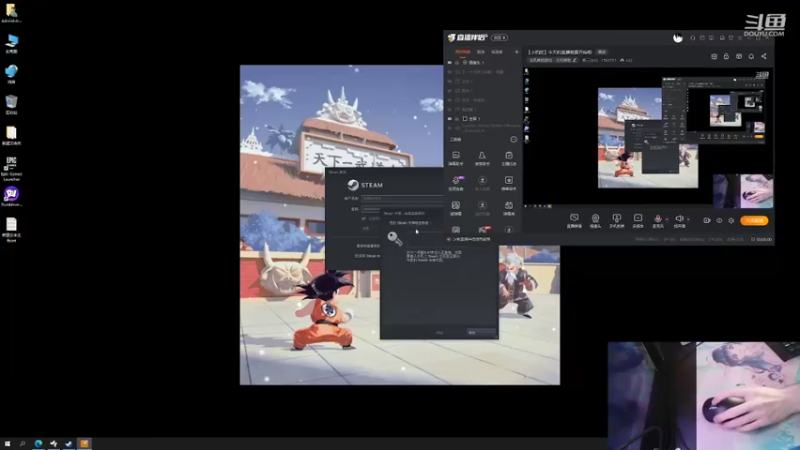Switch to the third scene tab
The height and width of the screenshot is (450, 800).
click(496, 52)
